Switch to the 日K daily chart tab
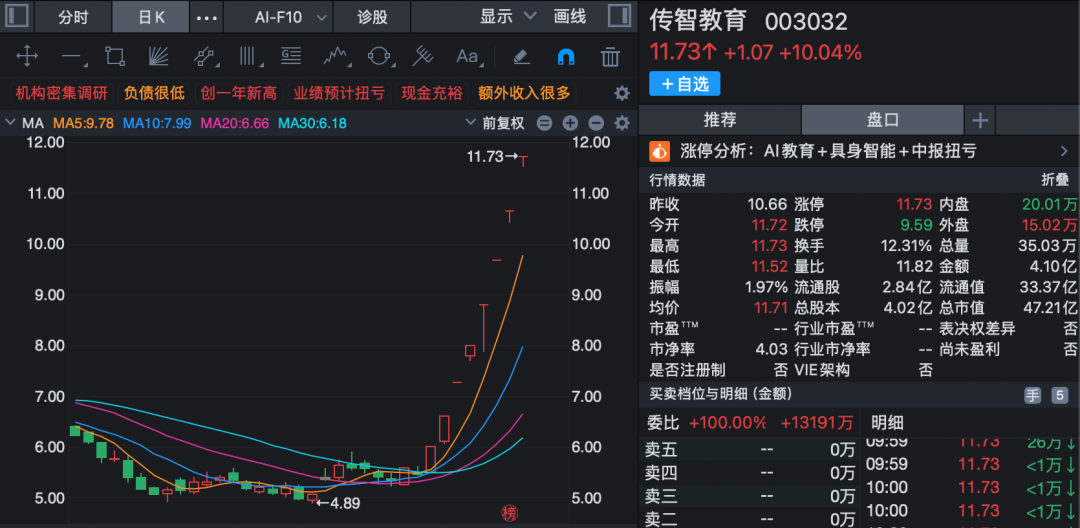 click(x=151, y=17)
